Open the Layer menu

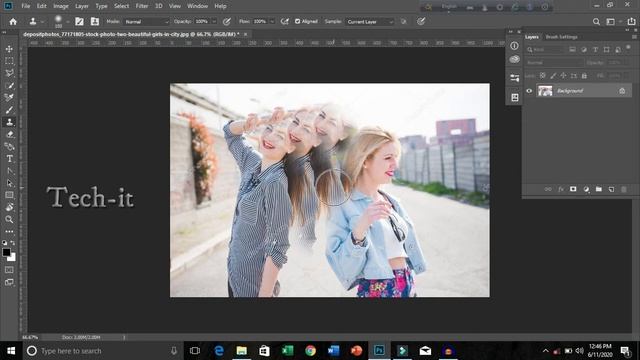pos(82,6)
